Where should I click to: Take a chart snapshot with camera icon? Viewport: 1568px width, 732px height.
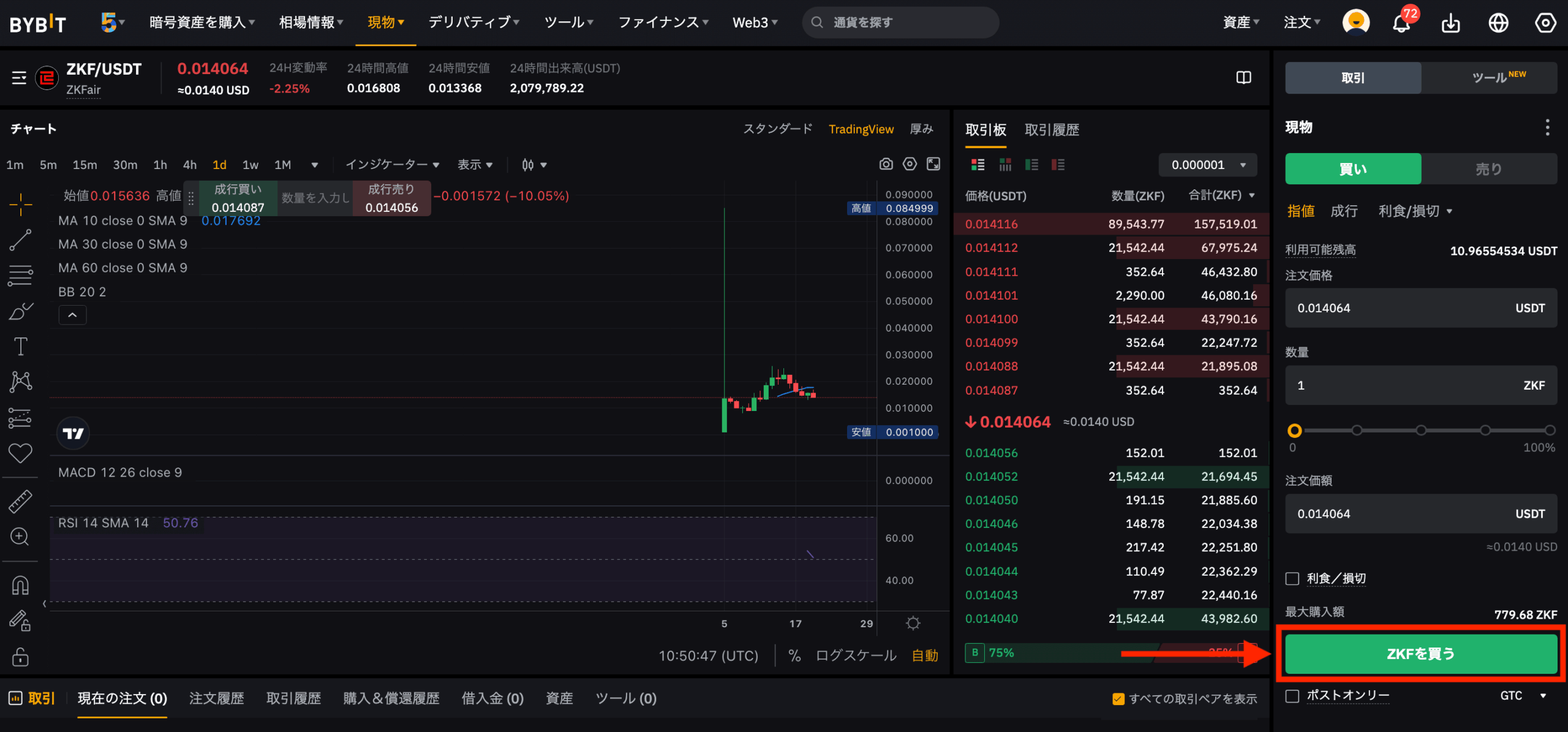coord(886,164)
